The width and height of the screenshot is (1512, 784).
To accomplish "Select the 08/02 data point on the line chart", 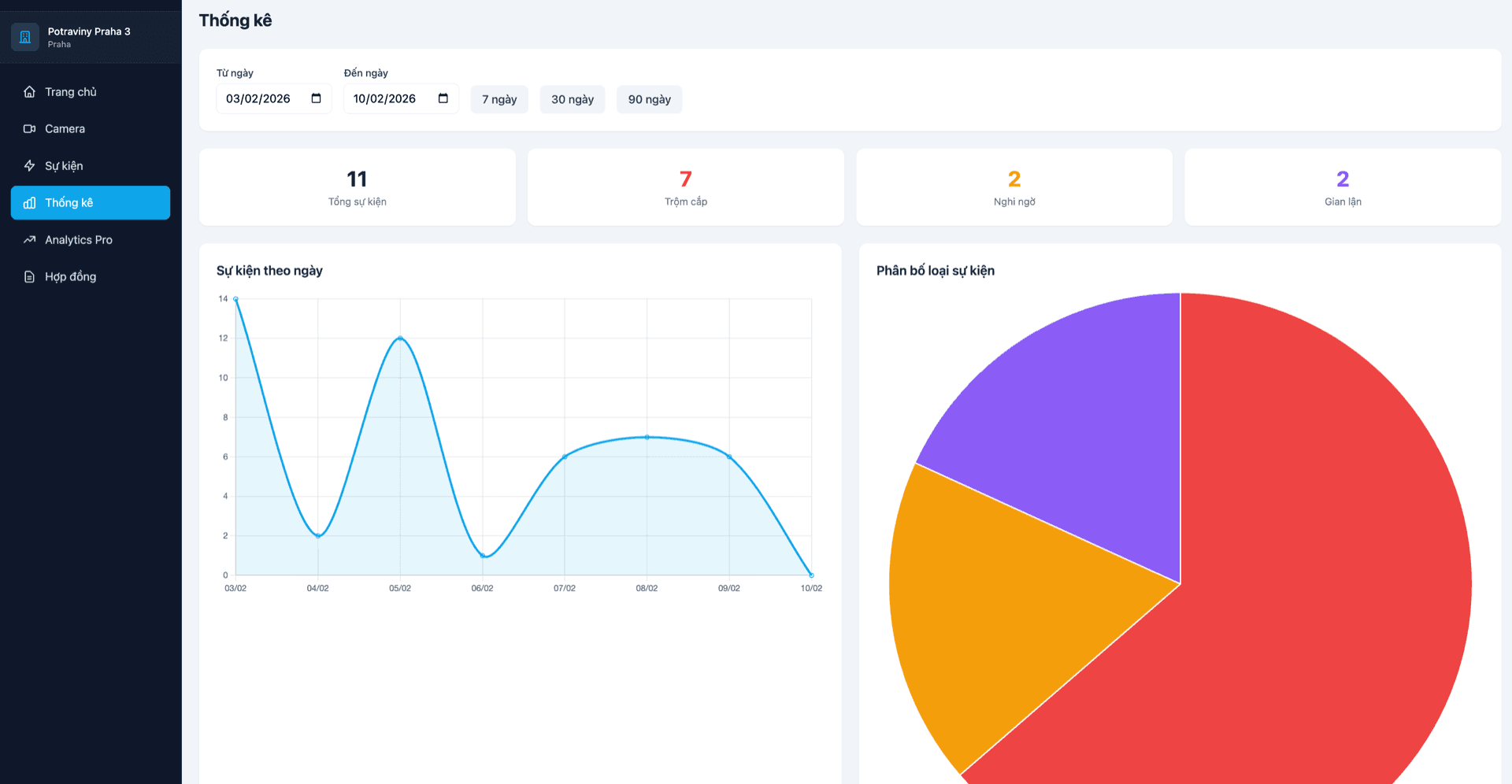I will coord(647,437).
